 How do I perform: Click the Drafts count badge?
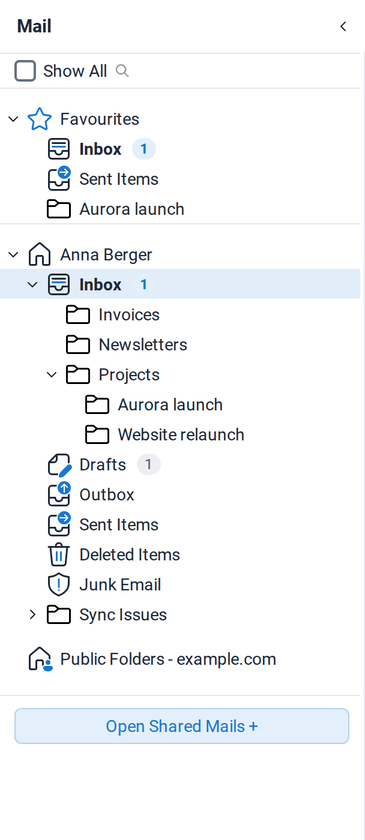[x=148, y=464]
